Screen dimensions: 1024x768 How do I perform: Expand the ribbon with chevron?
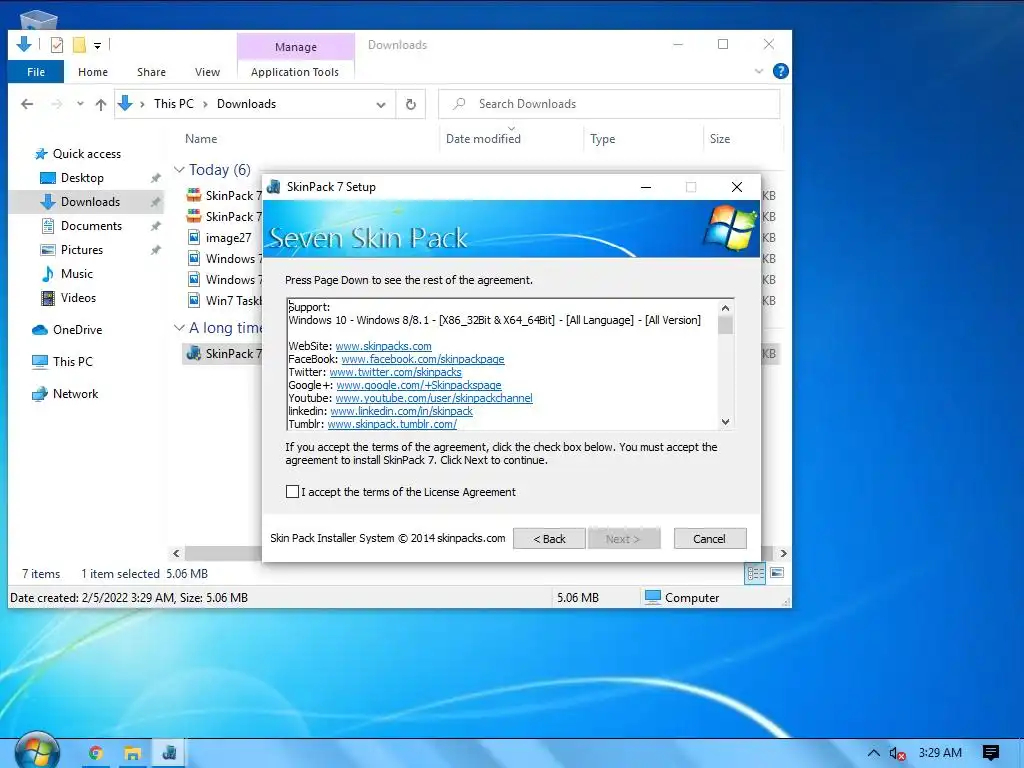point(758,71)
